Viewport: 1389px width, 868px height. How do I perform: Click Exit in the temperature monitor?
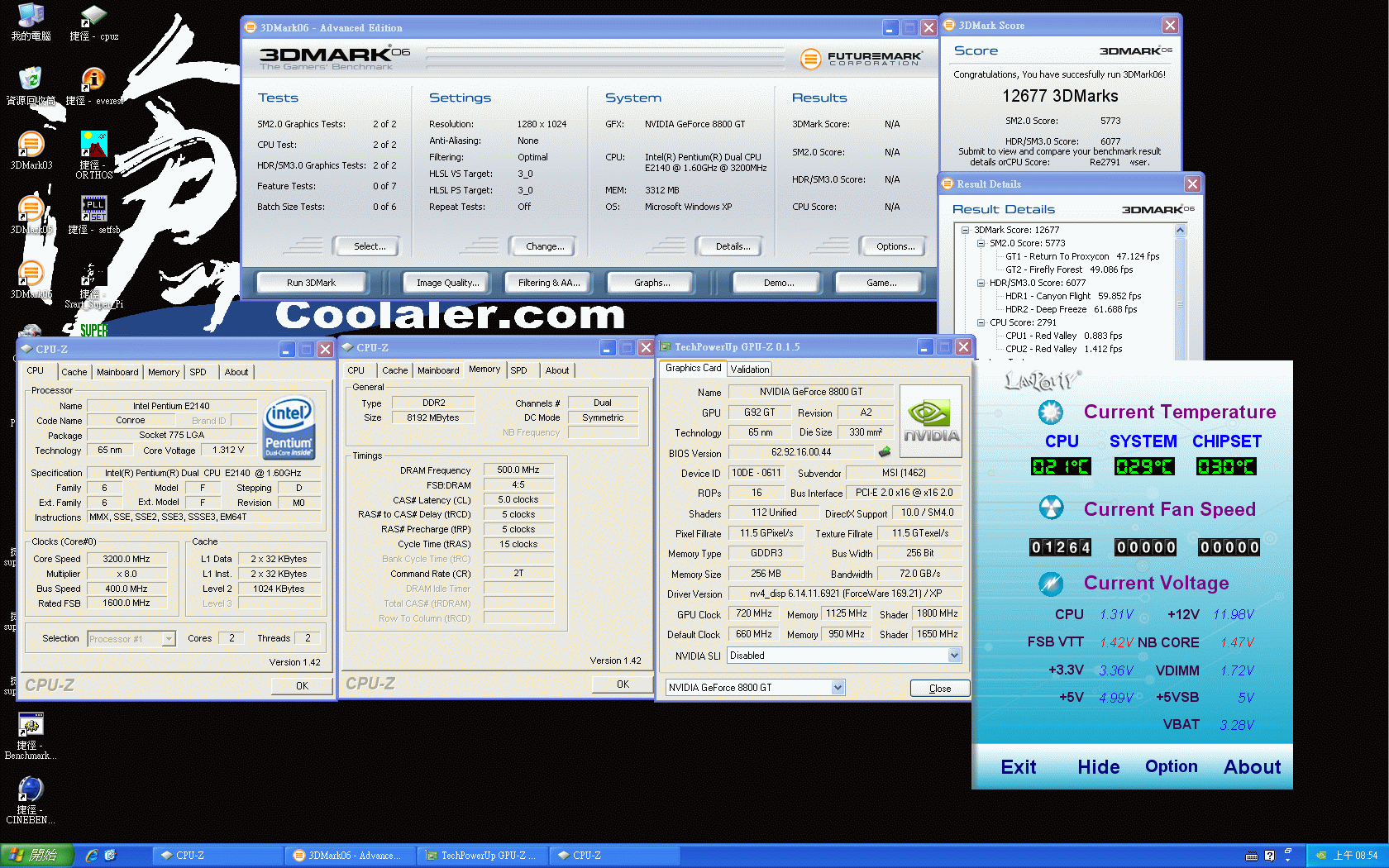click(x=1019, y=767)
